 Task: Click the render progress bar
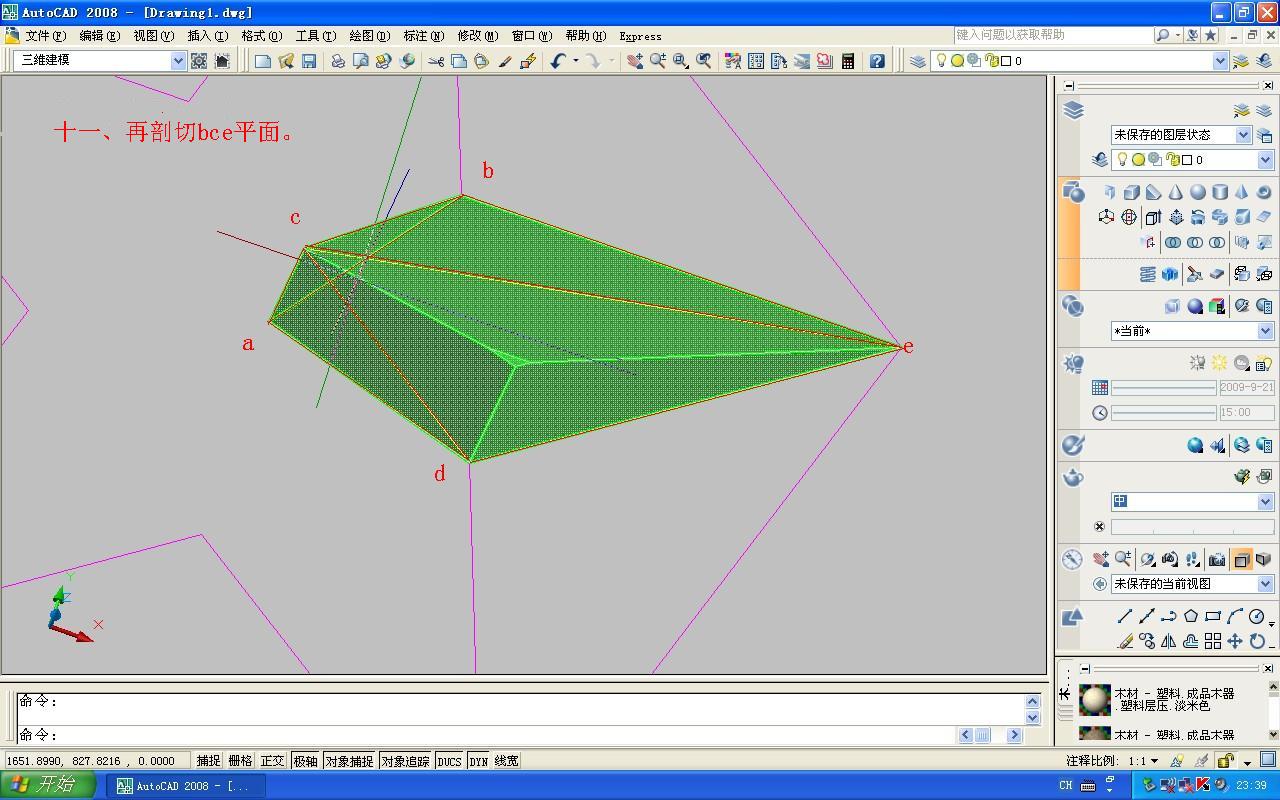pyautogui.click(x=1192, y=527)
